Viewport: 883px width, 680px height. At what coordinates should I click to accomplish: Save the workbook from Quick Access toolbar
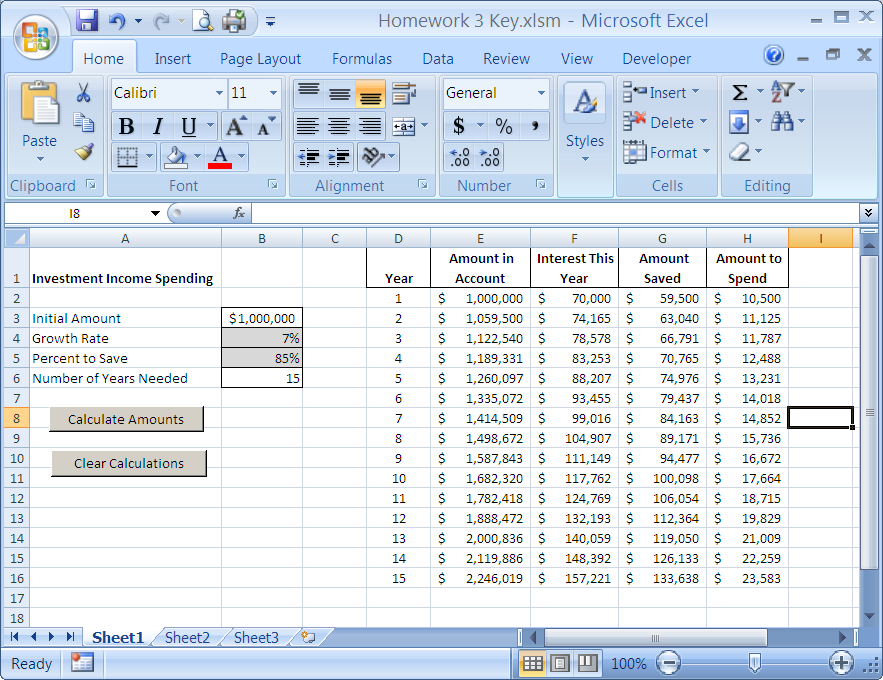[x=87, y=20]
